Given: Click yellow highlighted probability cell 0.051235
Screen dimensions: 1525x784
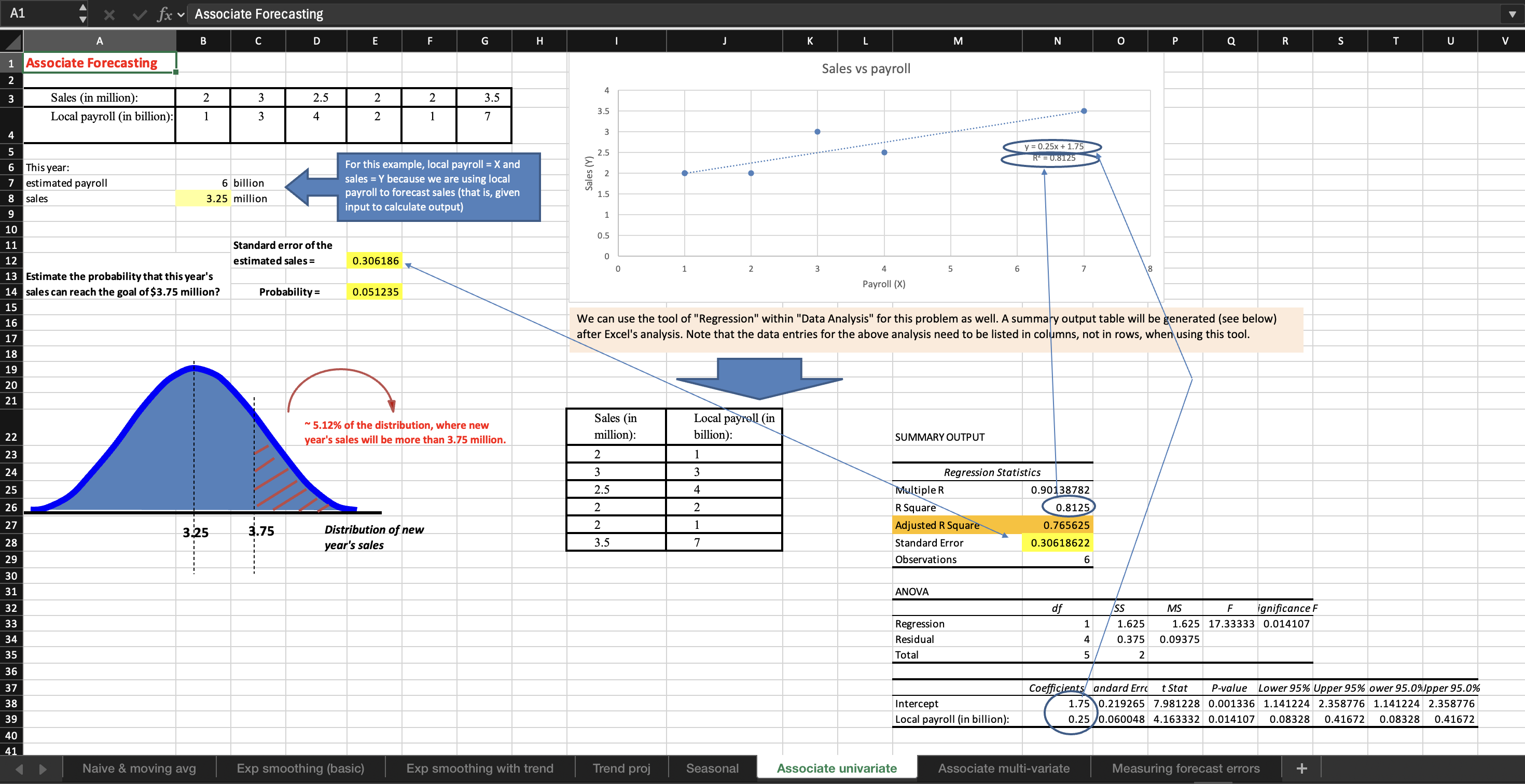Looking at the screenshot, I should tap(375, 292).
